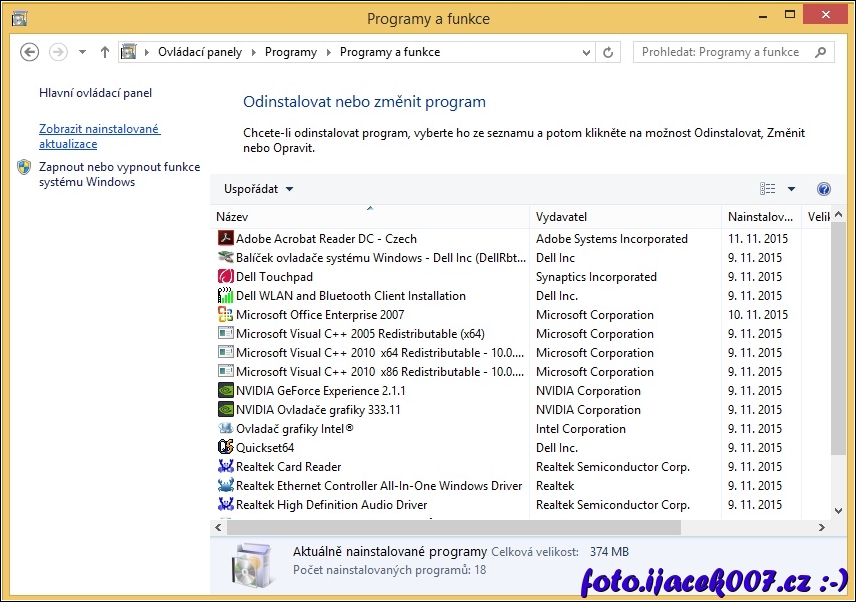Select the NVIDIA GeForce Experience icon
The image size is (856, 602).
click(225, 391)
